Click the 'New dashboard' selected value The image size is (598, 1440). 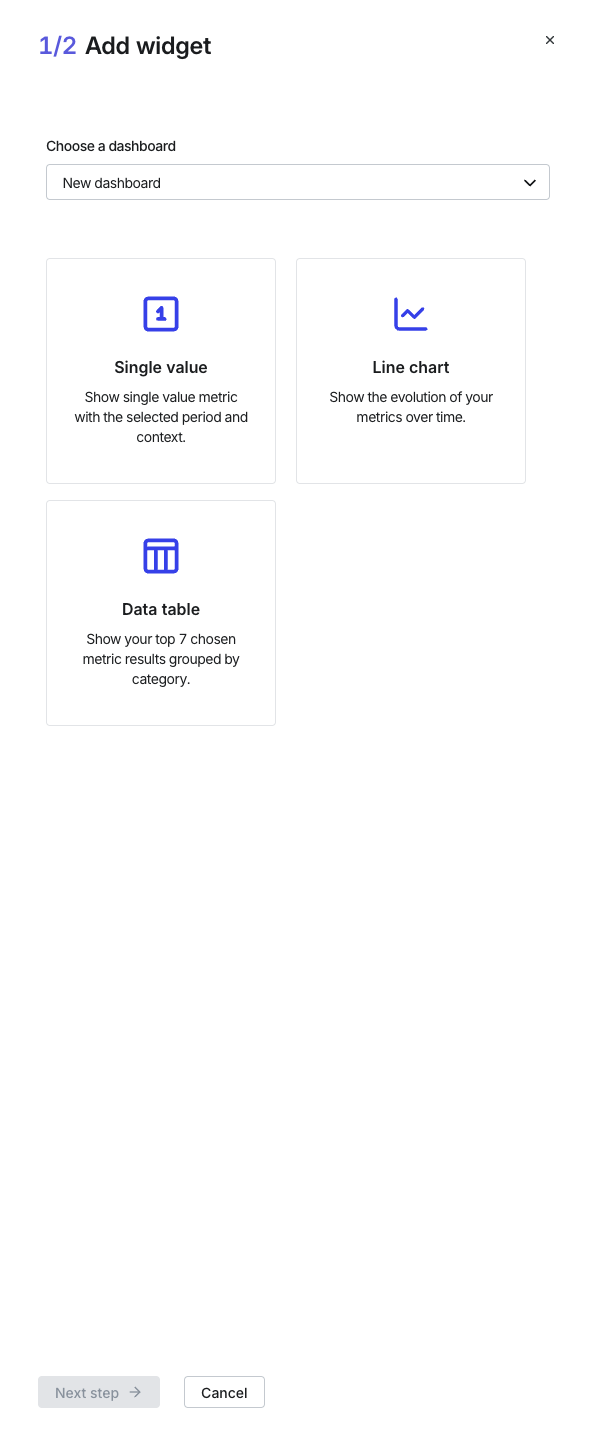[112, 183]
